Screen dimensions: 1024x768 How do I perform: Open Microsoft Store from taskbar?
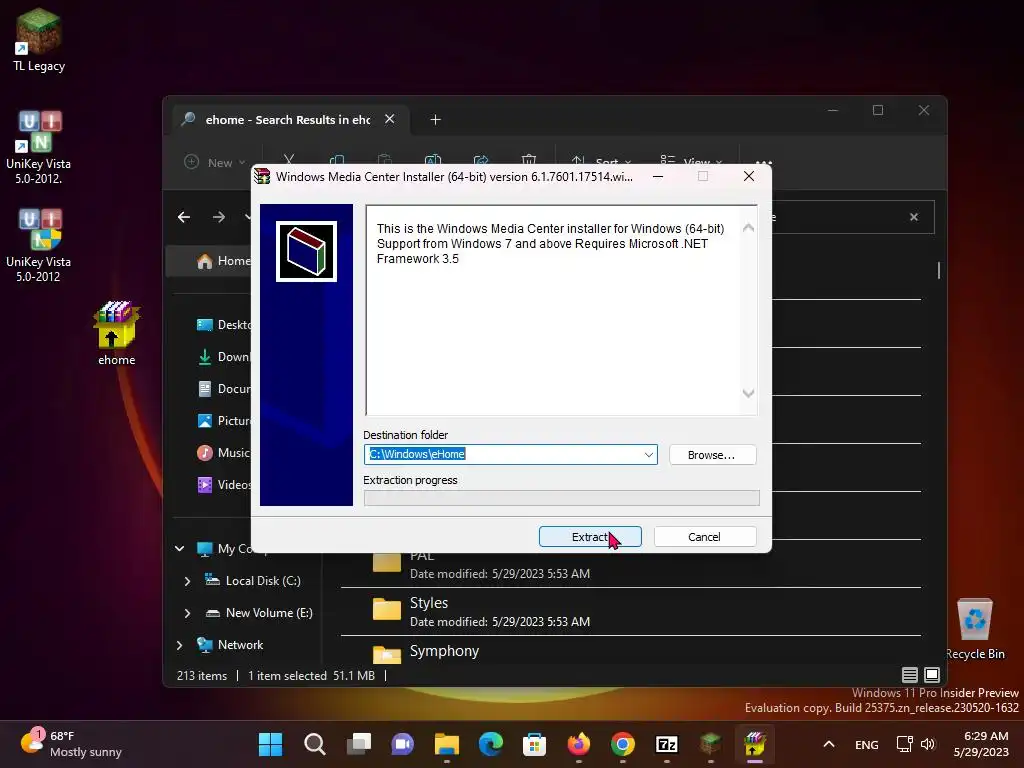point(534,744)
